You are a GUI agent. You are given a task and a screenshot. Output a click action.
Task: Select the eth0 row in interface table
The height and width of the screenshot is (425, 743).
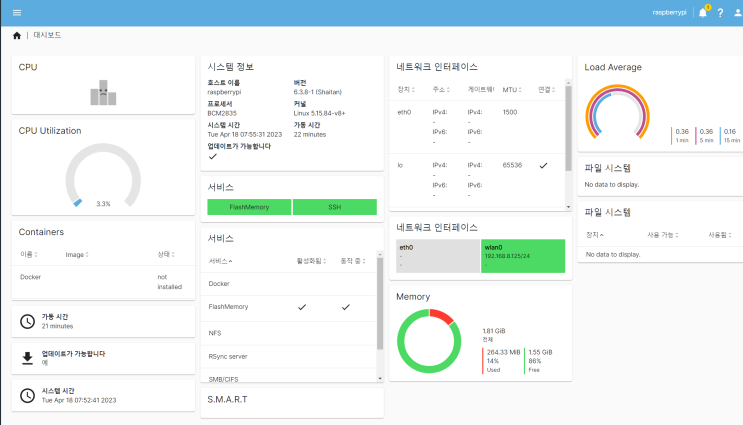coord(477,127)
